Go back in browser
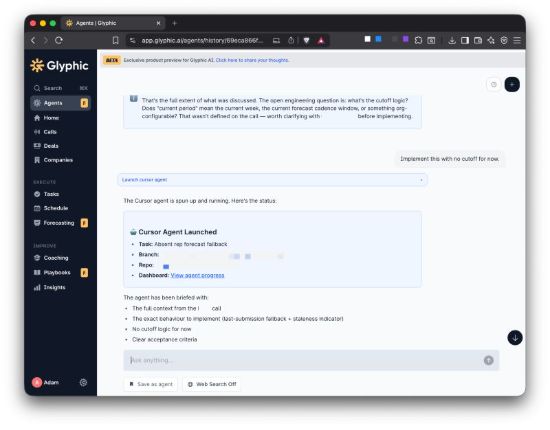The height and width of the screenshot is (430, 550). click(33, 40)
